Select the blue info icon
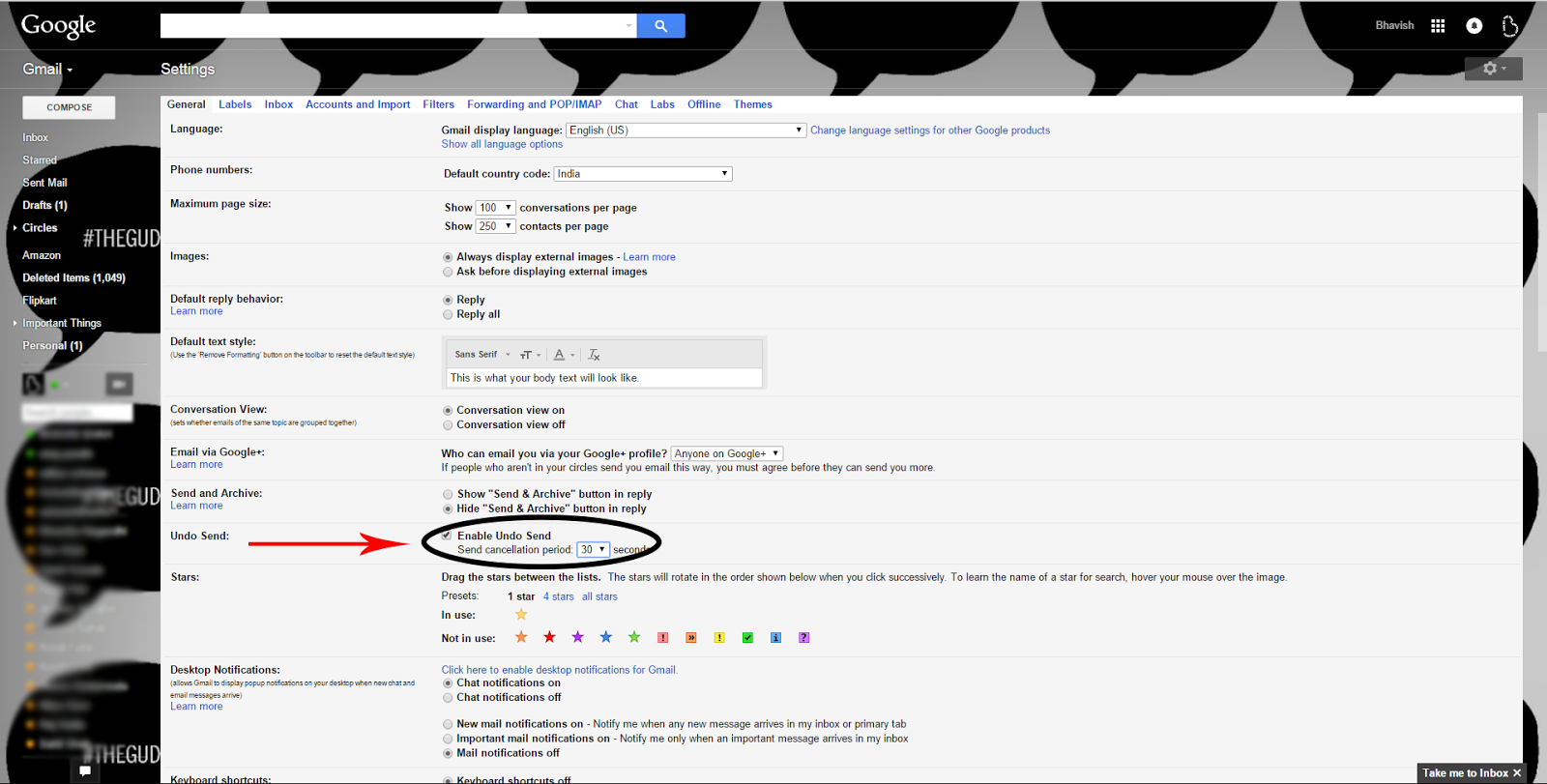Screen dimensions: 1547x784 [x=775, y=638]
